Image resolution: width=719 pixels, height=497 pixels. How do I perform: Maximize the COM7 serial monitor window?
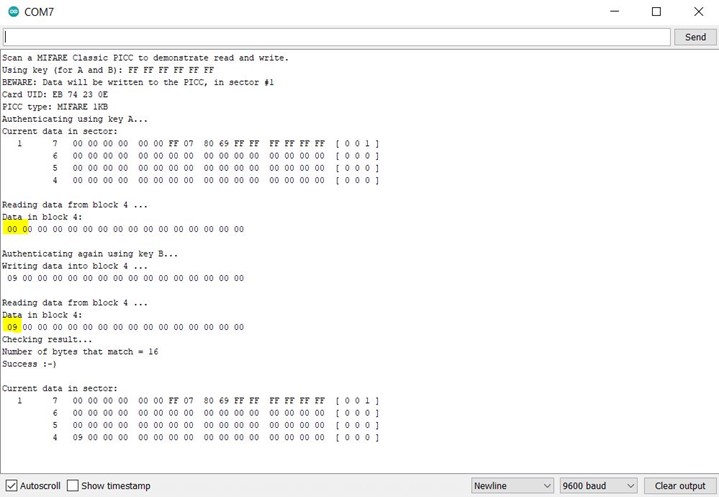pos(656,11)
